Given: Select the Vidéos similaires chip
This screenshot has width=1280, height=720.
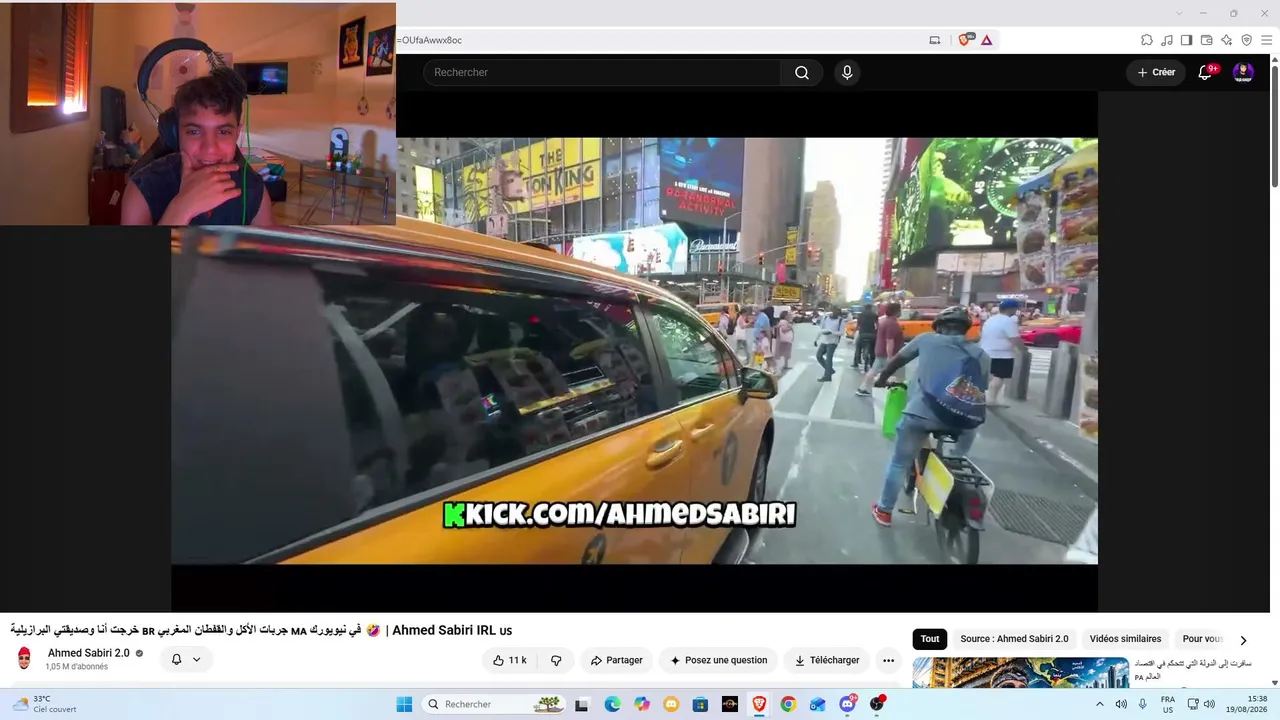Looking at the screenshot, I should pos(1125,639).
